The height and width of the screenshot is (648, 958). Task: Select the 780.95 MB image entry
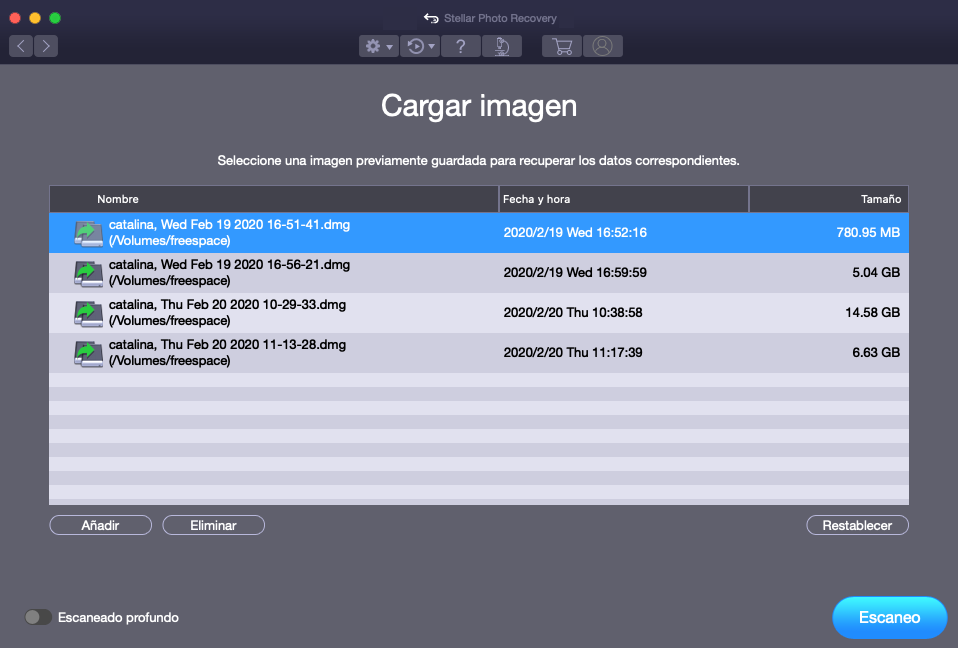478,233
